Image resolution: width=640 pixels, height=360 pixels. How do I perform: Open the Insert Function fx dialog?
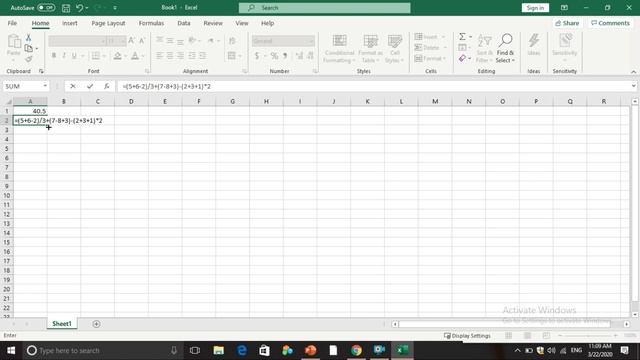tap(107, 86)
